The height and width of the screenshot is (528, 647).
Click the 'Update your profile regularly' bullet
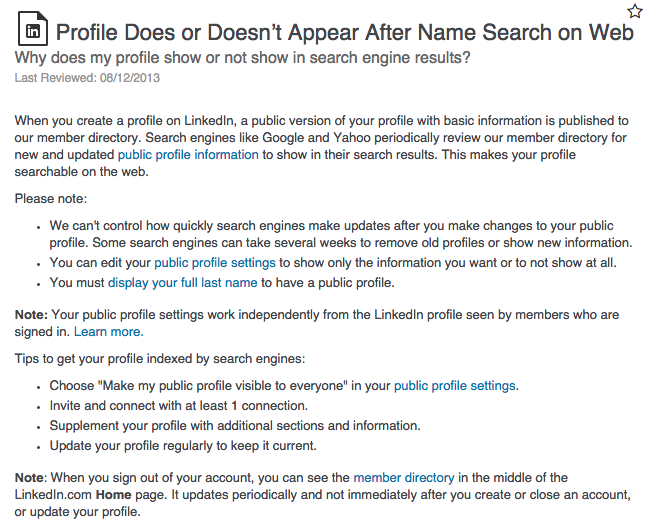click(x=183, y=446)
